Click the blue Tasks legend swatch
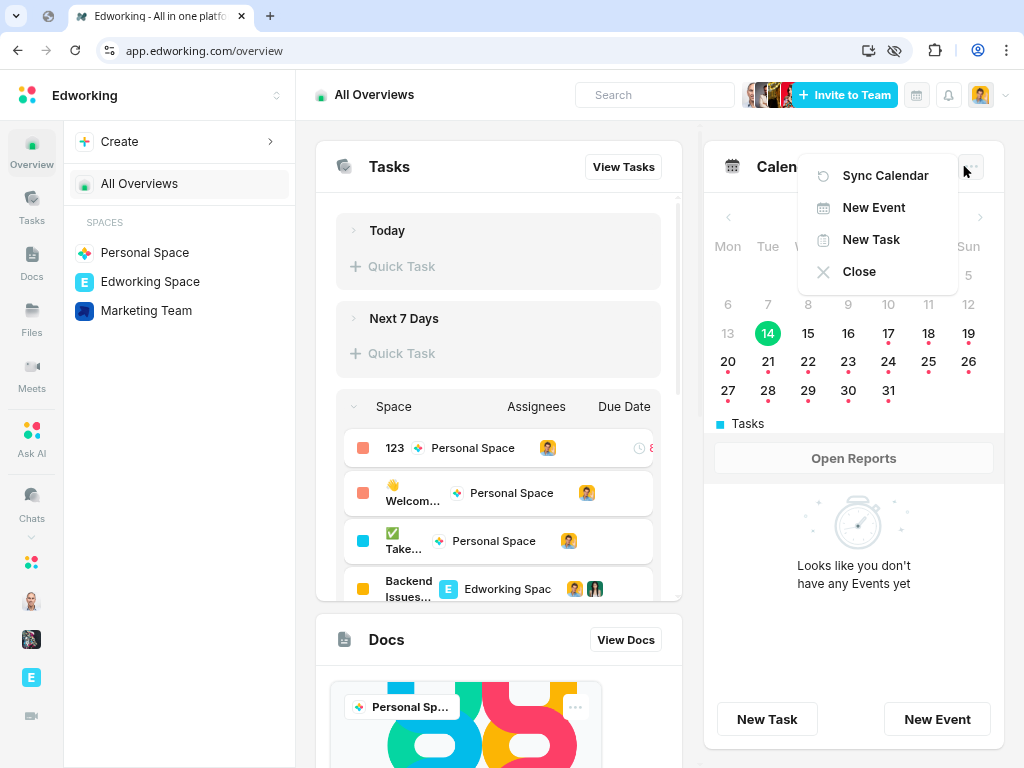This screenshot has width=1024, height=768. (720, 425)
